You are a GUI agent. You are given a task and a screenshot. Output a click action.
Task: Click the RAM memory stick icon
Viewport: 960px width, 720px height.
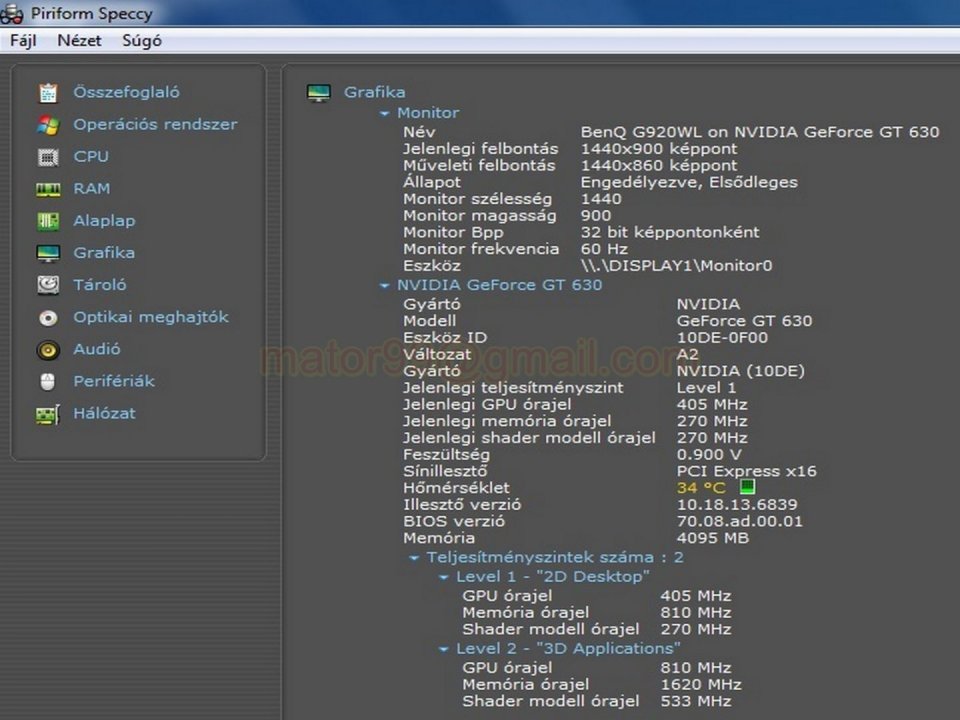pyautogui.click(x=48, y=189)
